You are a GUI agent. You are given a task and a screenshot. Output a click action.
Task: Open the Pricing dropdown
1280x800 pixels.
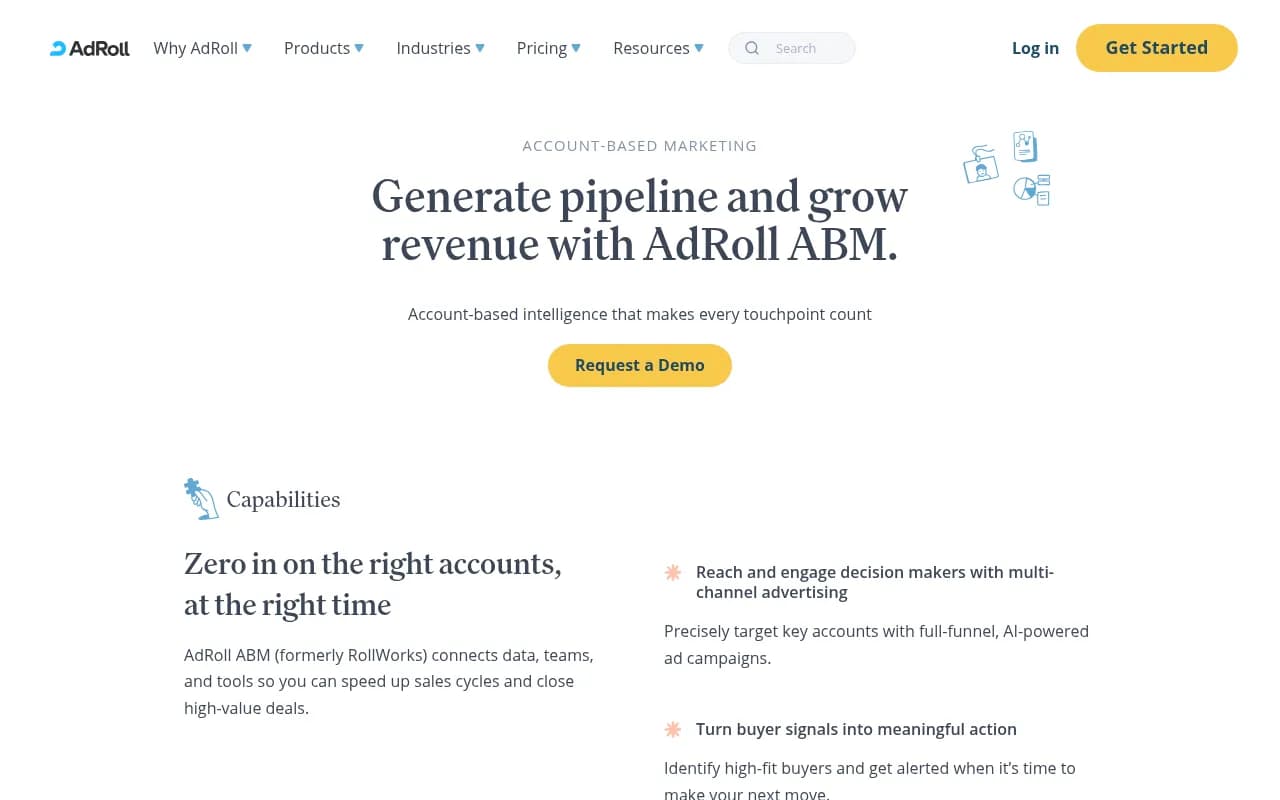click(x=576, y=47)
